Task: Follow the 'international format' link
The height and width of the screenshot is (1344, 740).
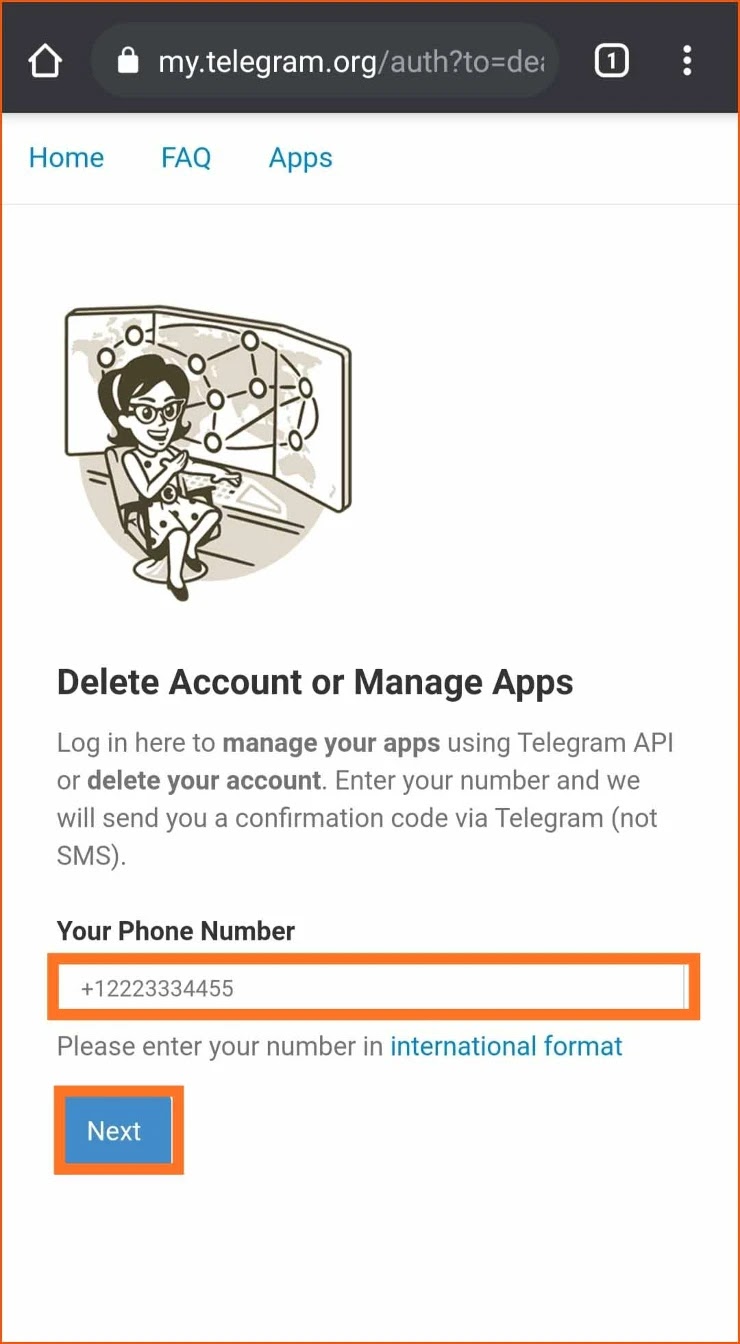Action: click(506, 1046)
